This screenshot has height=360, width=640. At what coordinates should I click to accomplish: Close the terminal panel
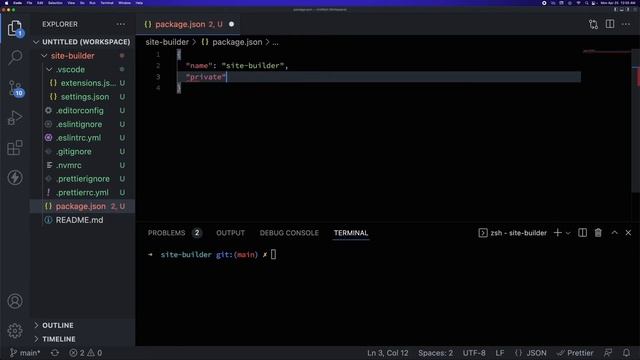[628, 233]
